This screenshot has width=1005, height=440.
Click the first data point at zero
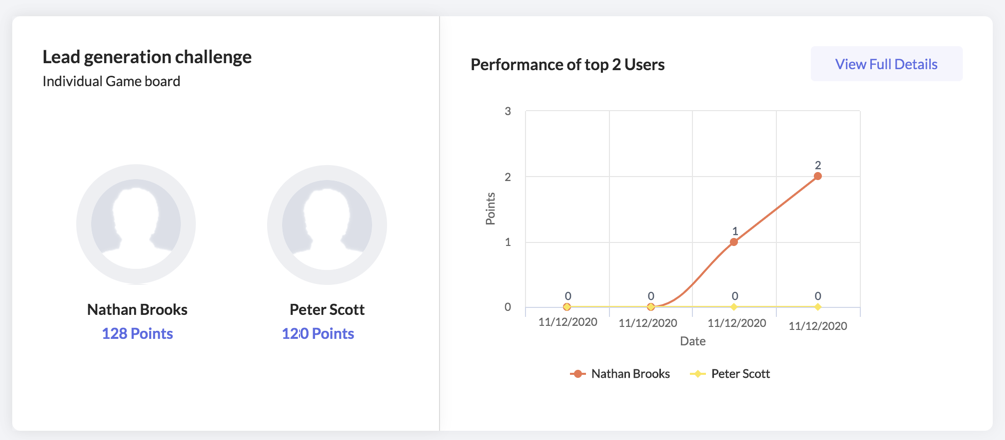coord(567,307)
